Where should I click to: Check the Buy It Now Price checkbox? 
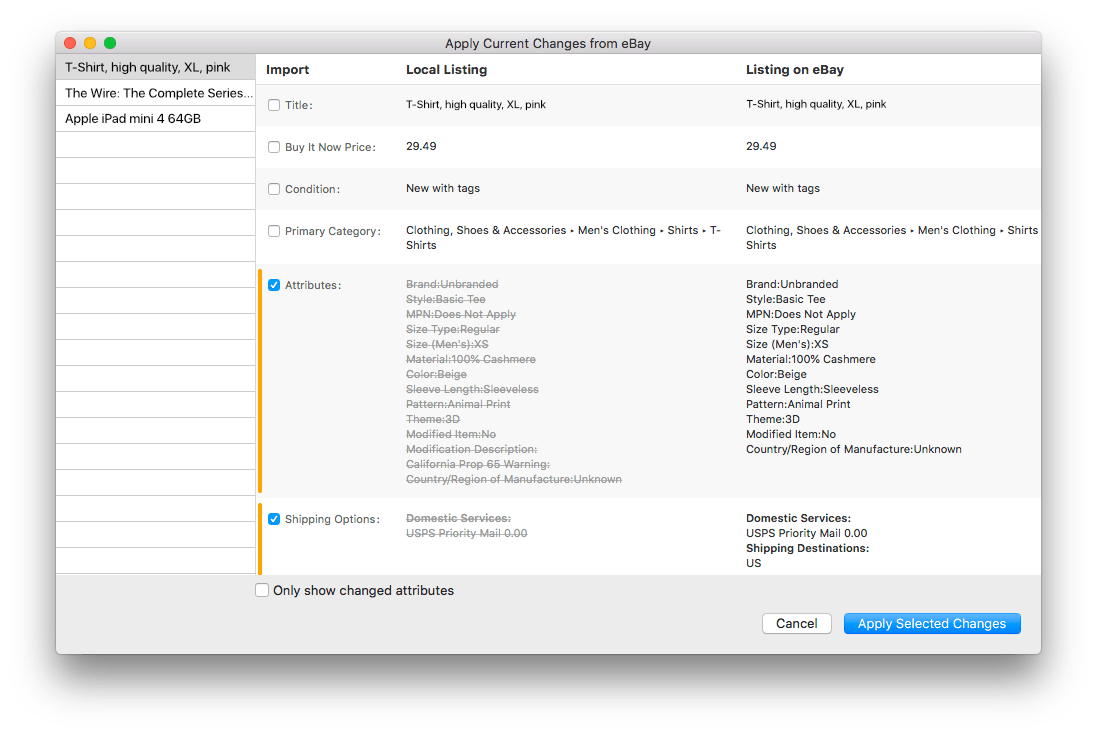[x=274, y=147]
